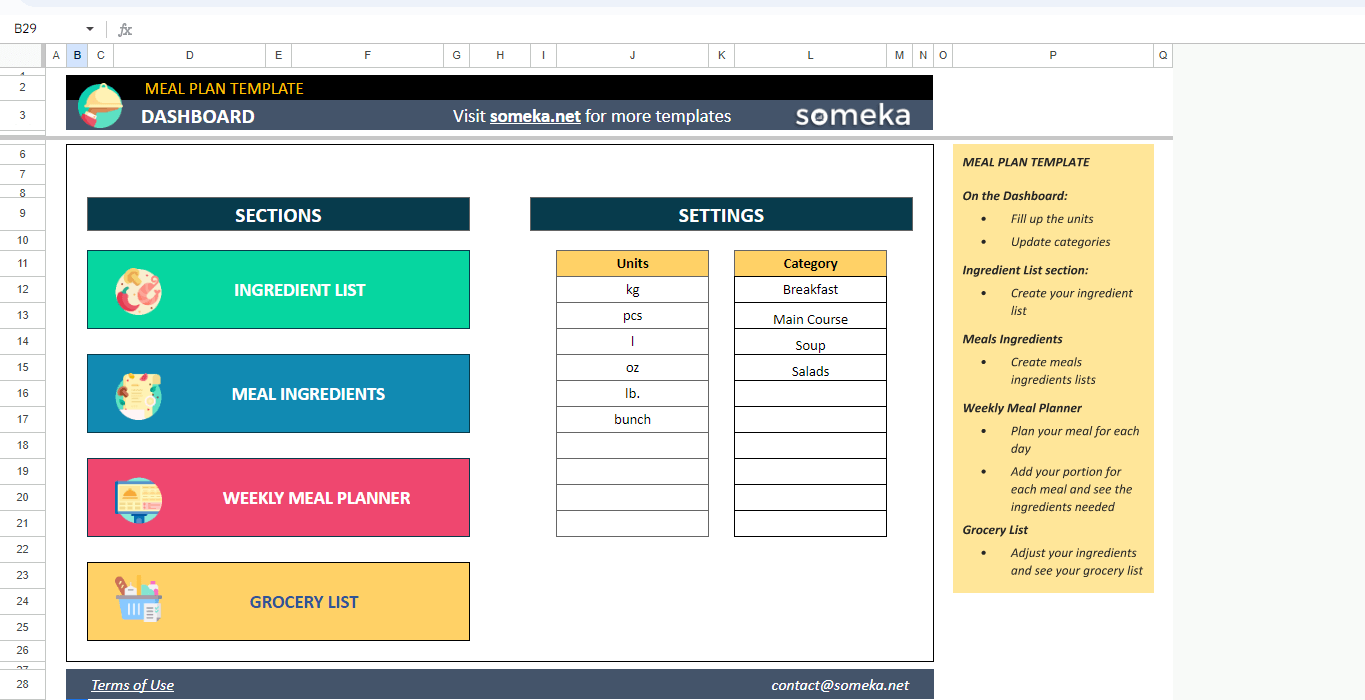
Task: Click the contact@someka.net email address
Action: 840,685
